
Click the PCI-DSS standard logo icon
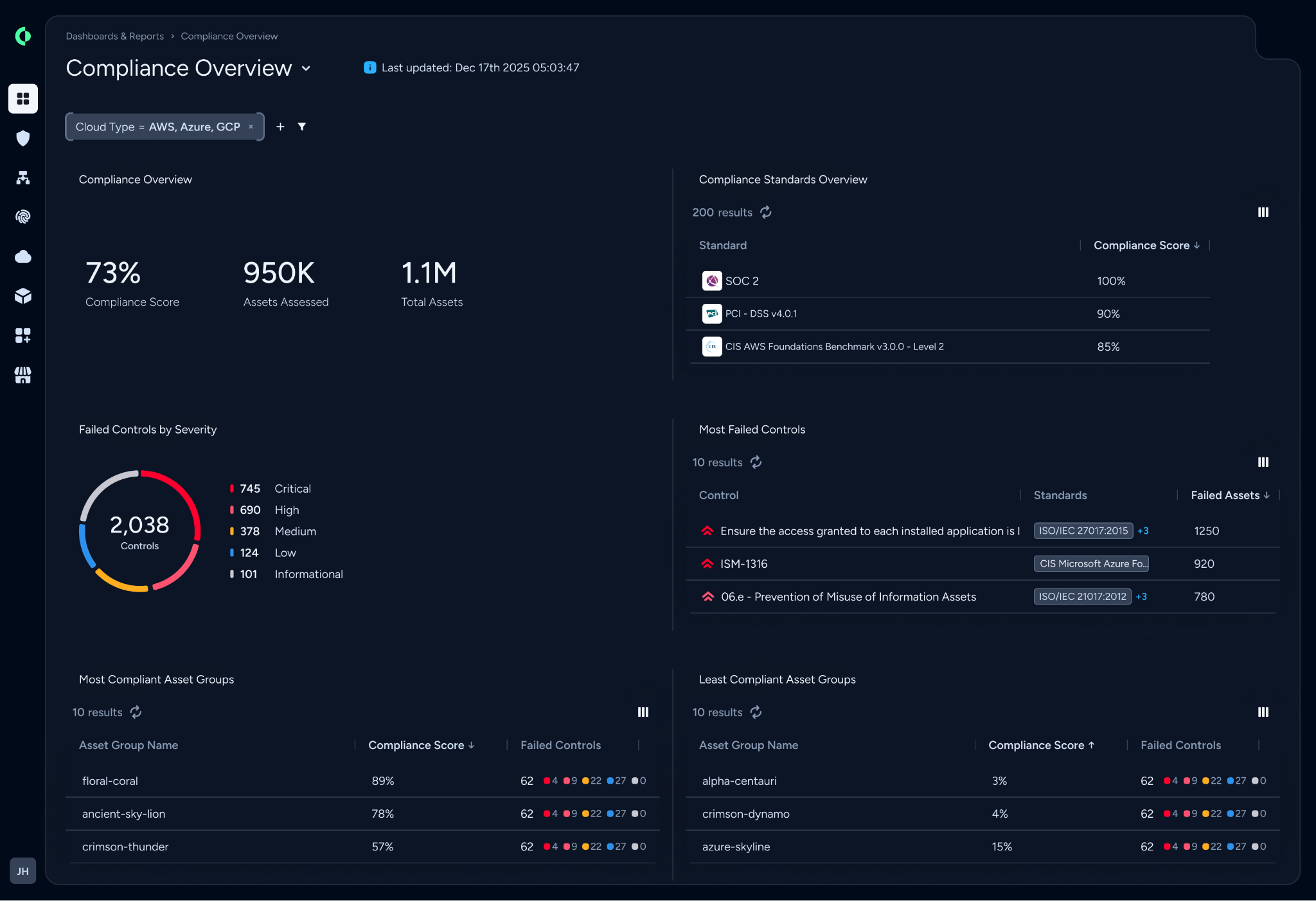[x=712, y=313]
